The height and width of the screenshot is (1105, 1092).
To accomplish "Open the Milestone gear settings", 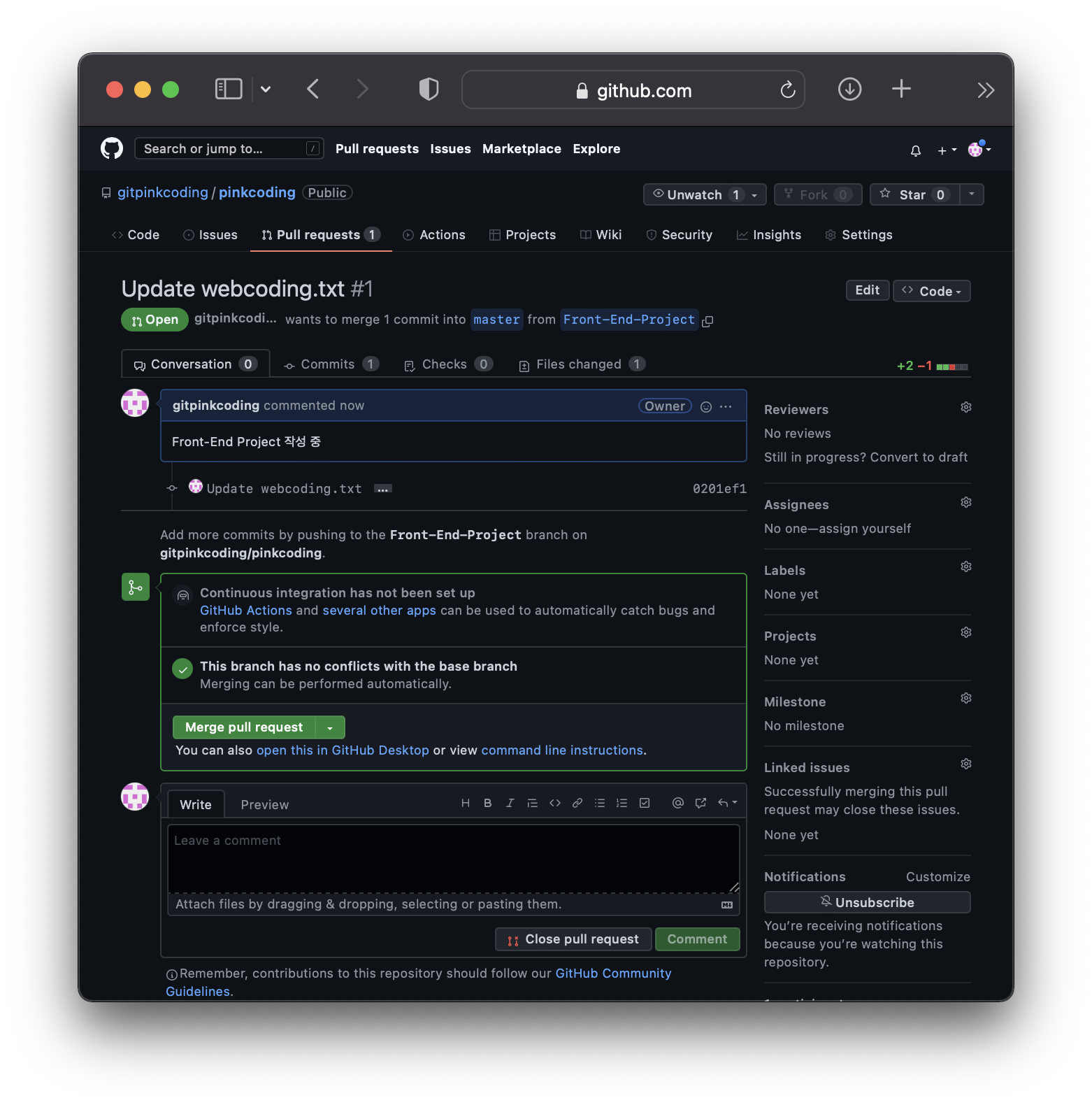I will 966,698.
